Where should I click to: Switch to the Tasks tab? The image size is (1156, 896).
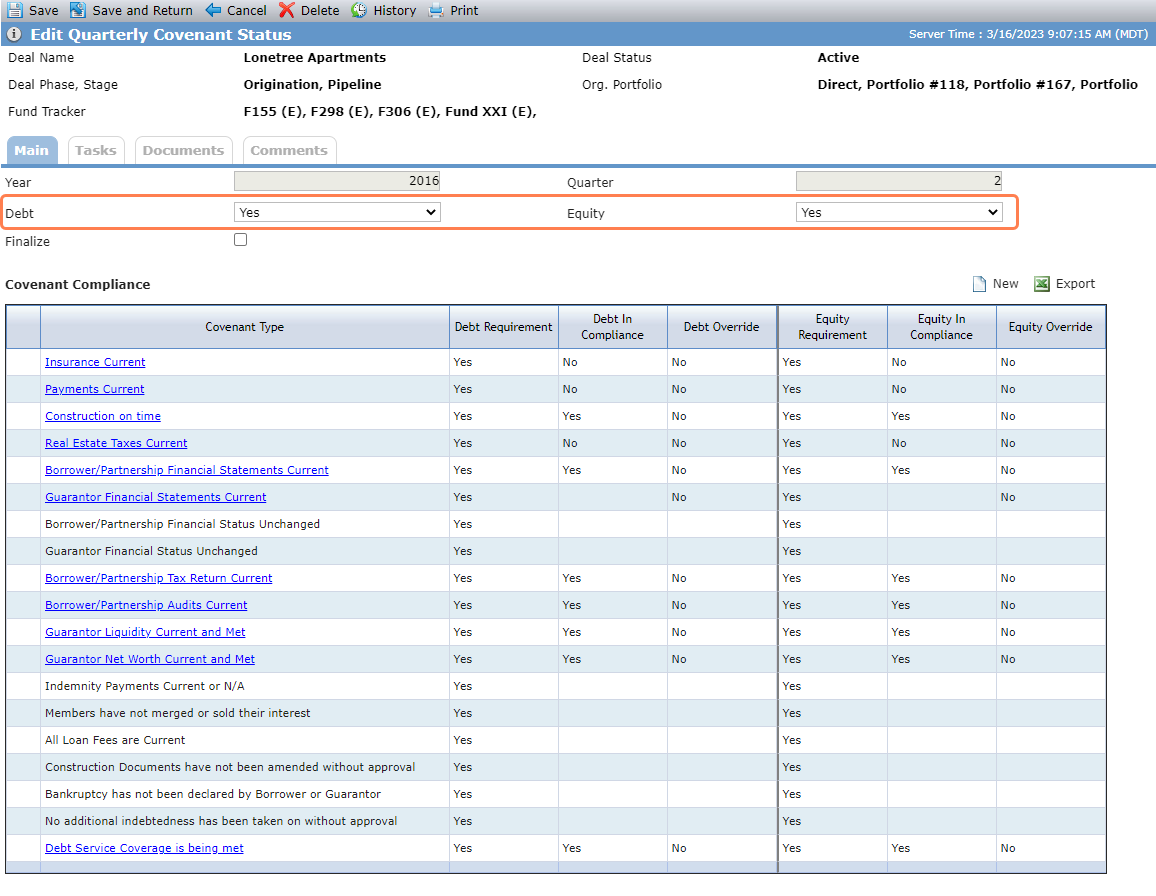[96, 150]
